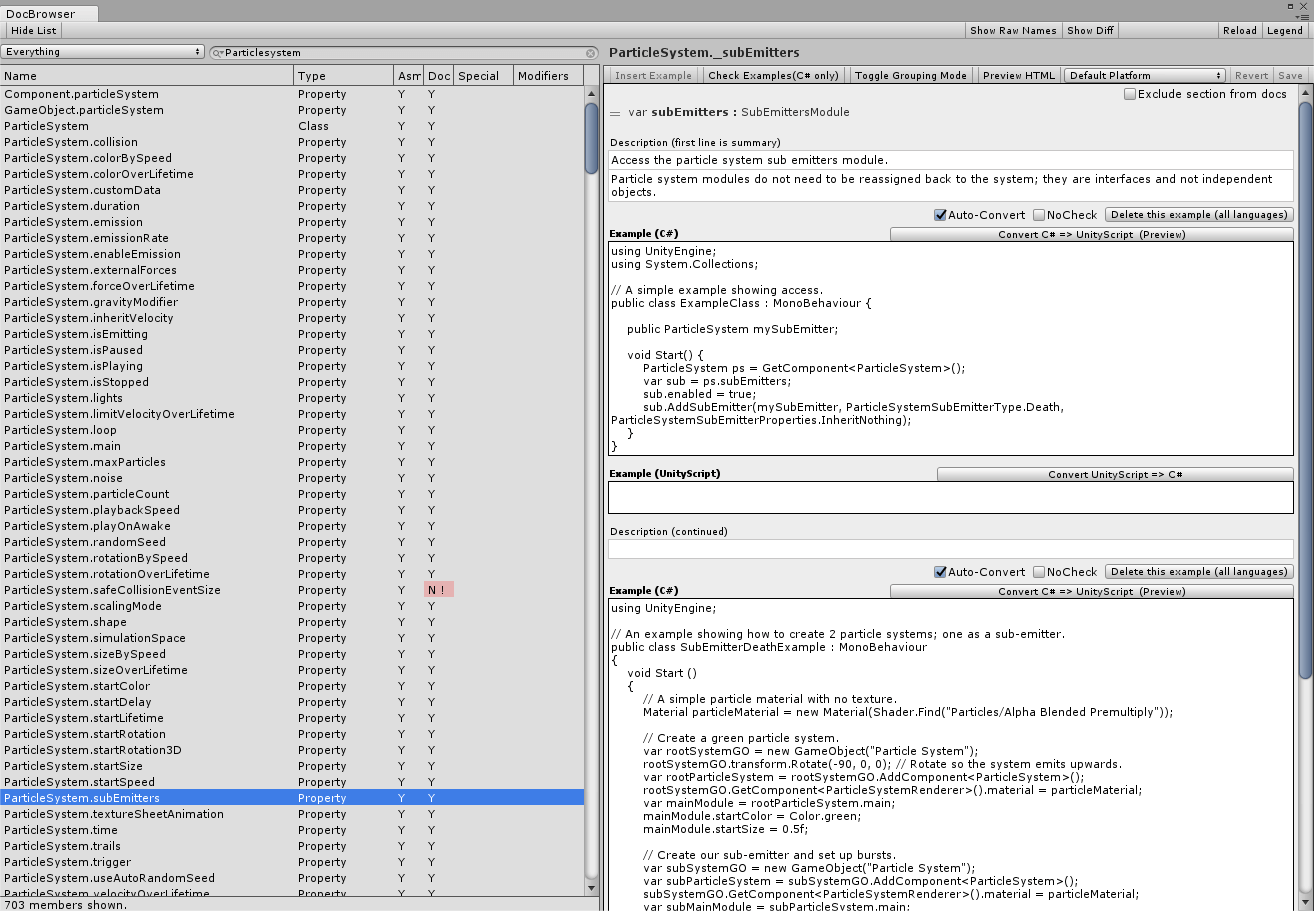Delete the first example (all languages)
Screen dimensions: 1314x911
click(x=1199, y=215)
